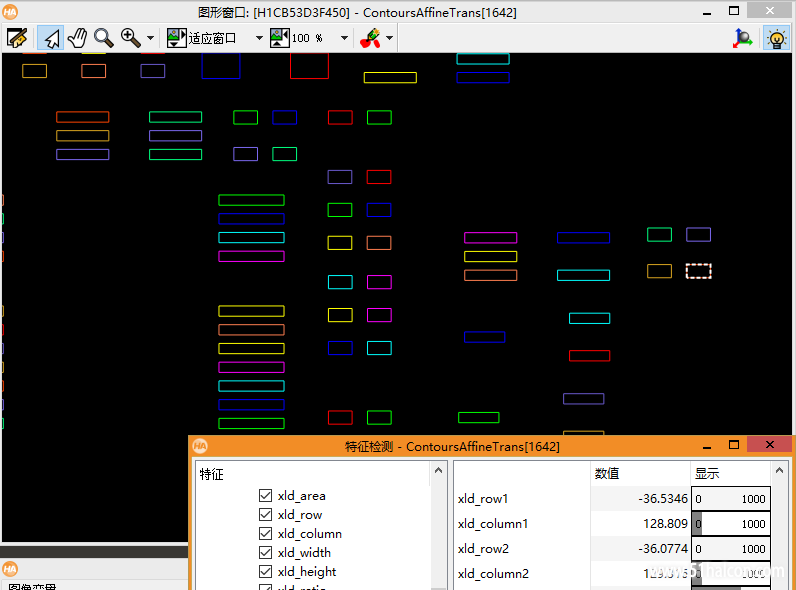This screenshot has height=590, width=796.
Task: Open the 适应窗口 size dropdown
Action: pos(259,38)
